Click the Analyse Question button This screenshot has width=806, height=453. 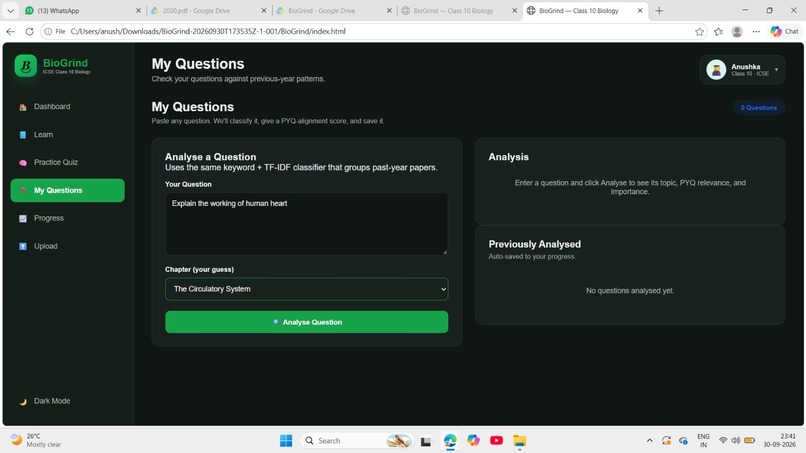coord(306,322)
